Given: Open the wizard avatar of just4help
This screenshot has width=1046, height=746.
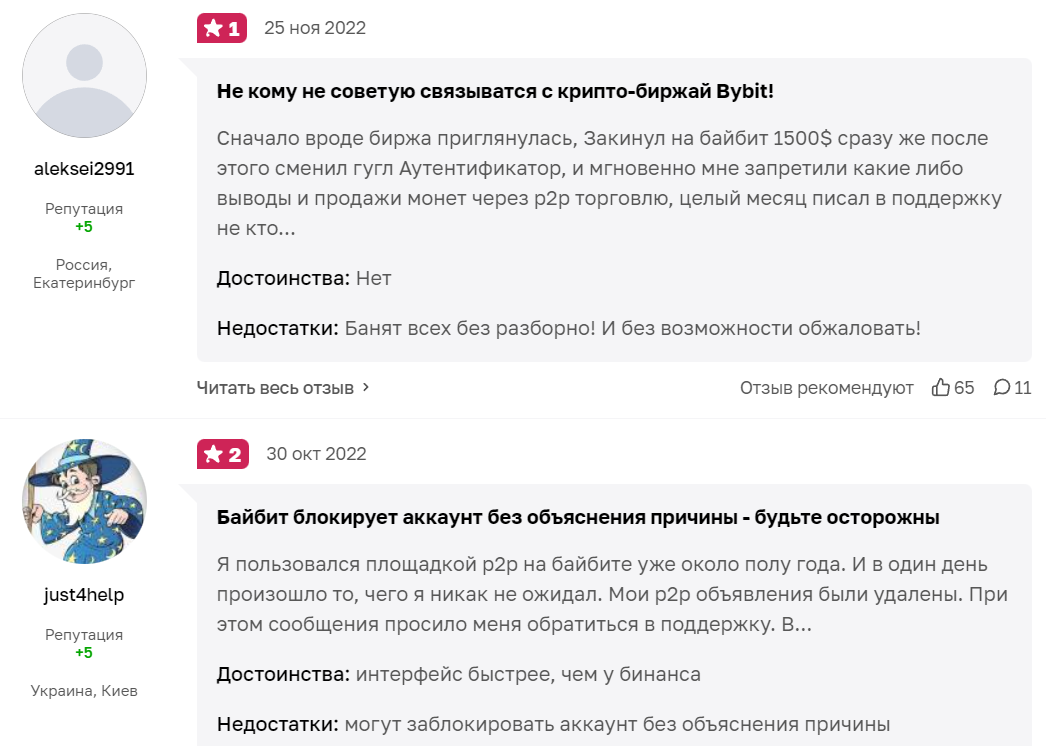Looking at the screenshot, I should coord(84,501).
